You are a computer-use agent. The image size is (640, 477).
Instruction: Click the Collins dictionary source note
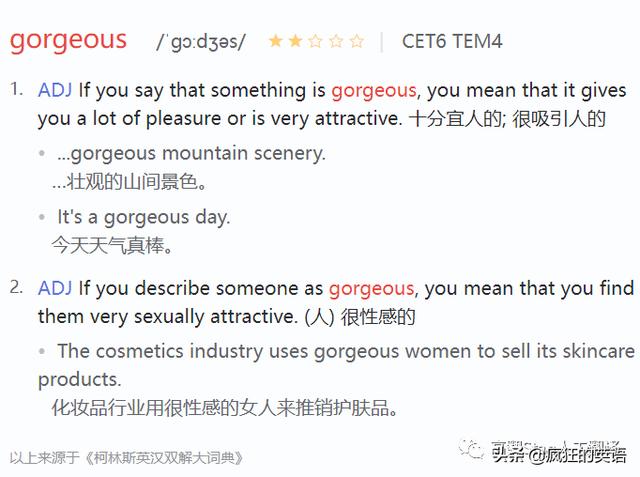126,458
